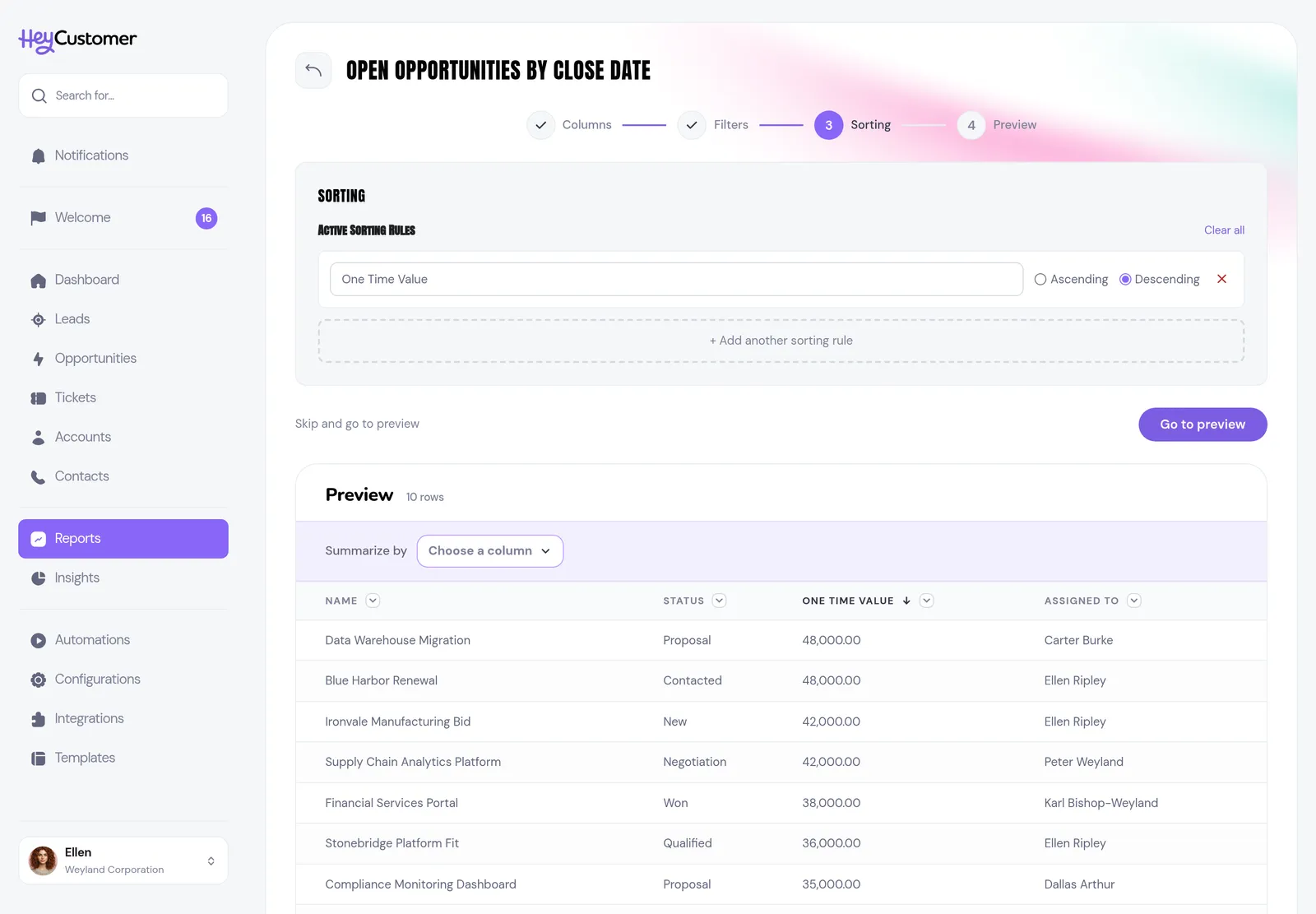Click the search magnifier icon

39,95
